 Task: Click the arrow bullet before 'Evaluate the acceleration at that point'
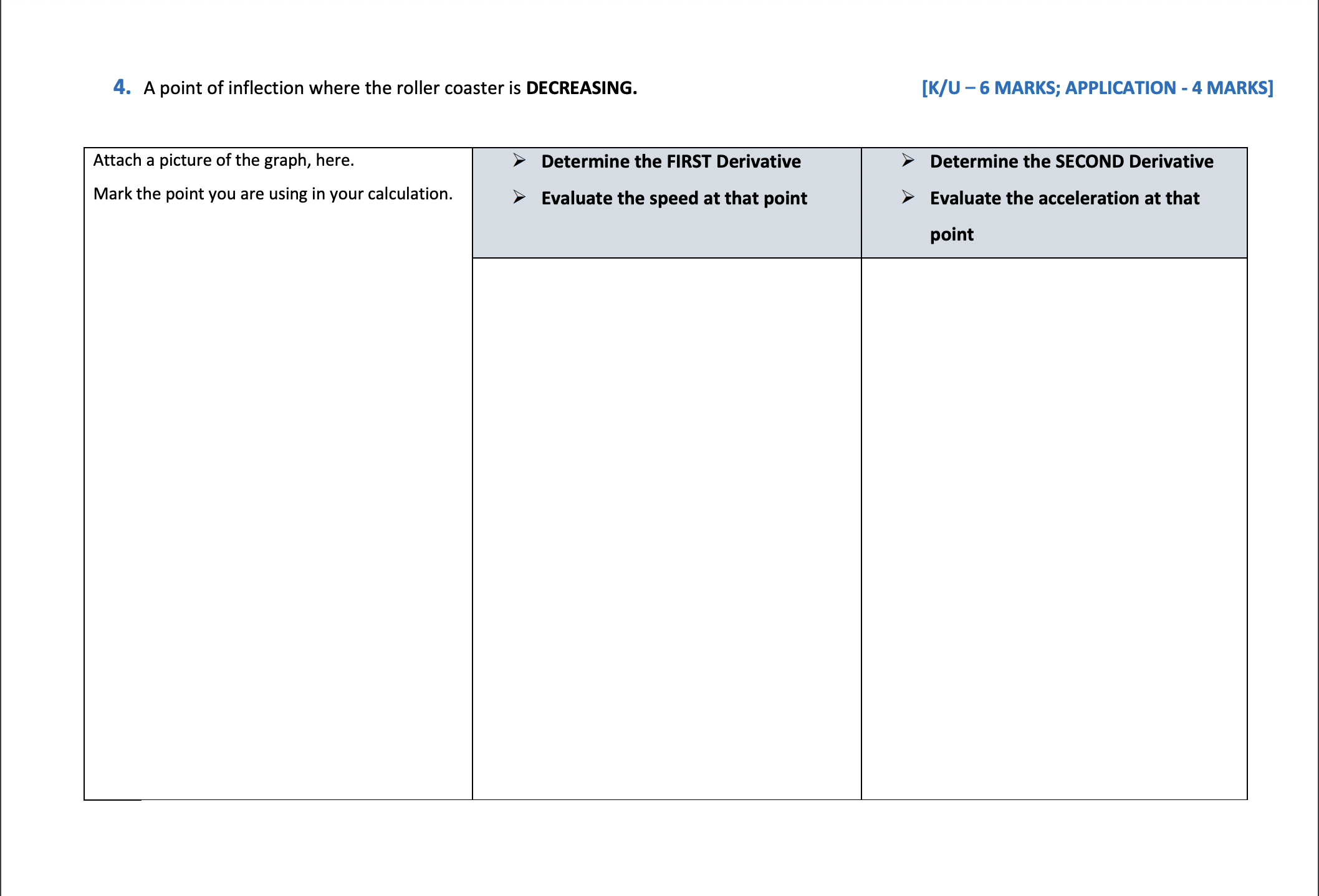click(x=908, y=198)
